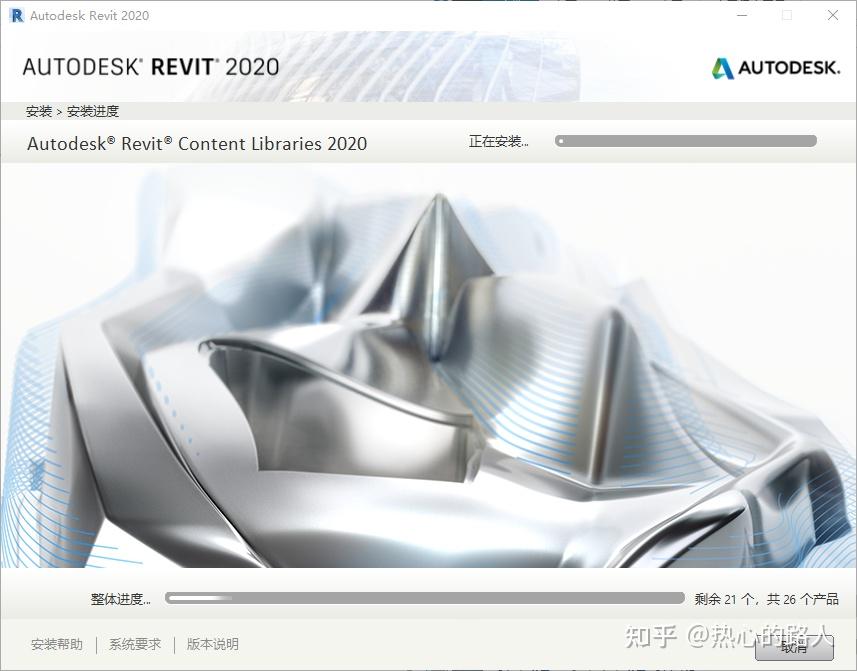Click the Autodesk Revit 2020 window title
This screenshot has height=671, width=857.
click(88, 15)
